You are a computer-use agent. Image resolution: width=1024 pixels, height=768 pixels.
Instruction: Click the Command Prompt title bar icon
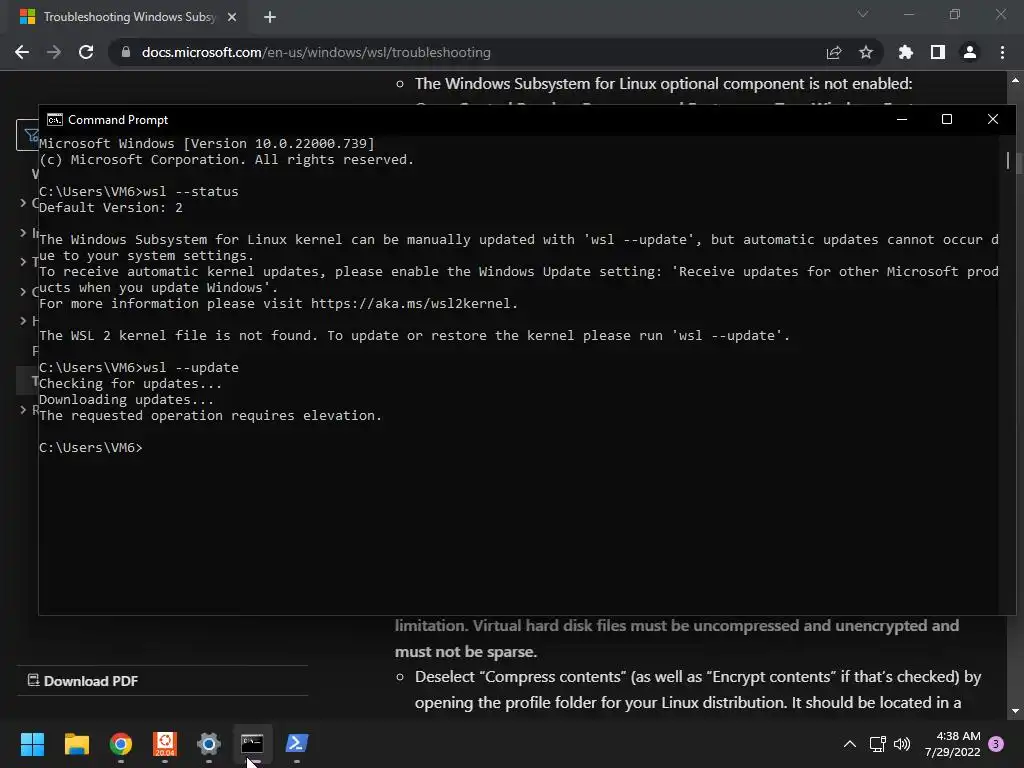(55, 120)
